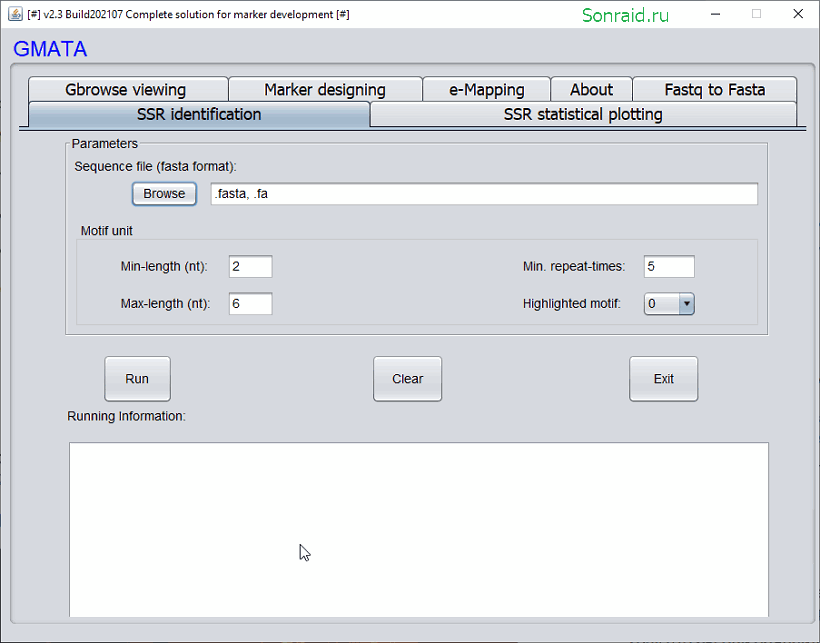This screenshot has height=643, width=820.
Task: Minimize the GMATA window
Action: (715, 14)
